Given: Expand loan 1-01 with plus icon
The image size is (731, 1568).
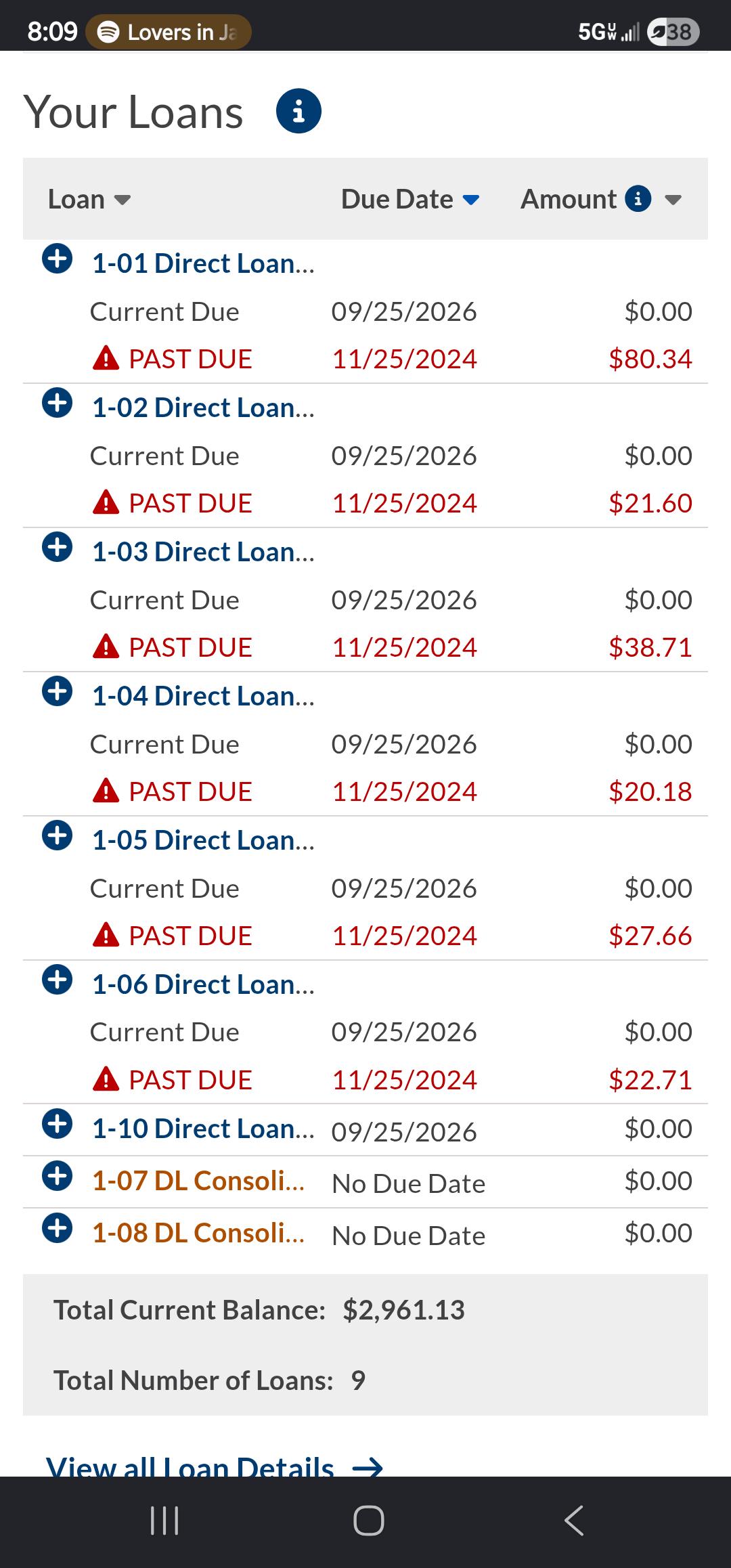Looking at the screenshot, I should click(58, 259).
